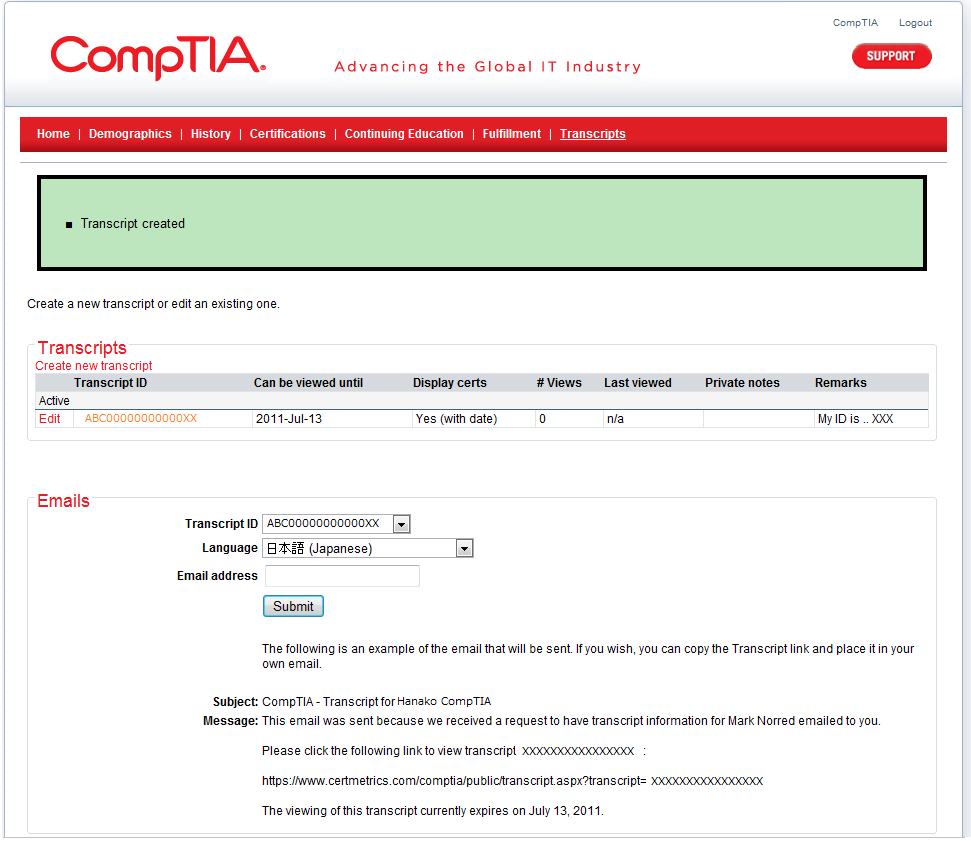Open the Demographics menu item
This screenshot has width=971, height=841.
pyautogui.click(x=130, y=134)
